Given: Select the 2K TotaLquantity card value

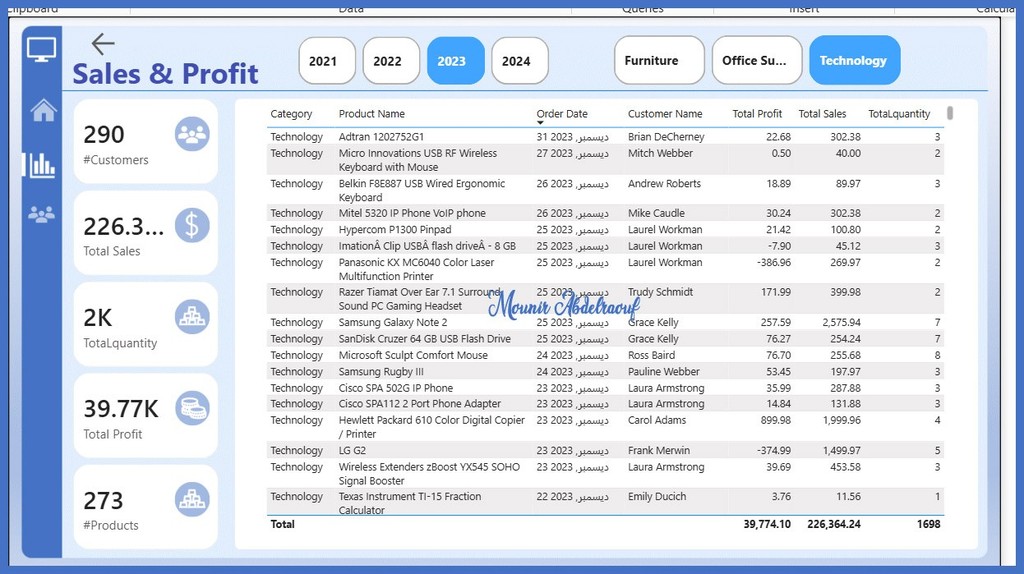Looking at the screenshot, I should click(98, 318).
